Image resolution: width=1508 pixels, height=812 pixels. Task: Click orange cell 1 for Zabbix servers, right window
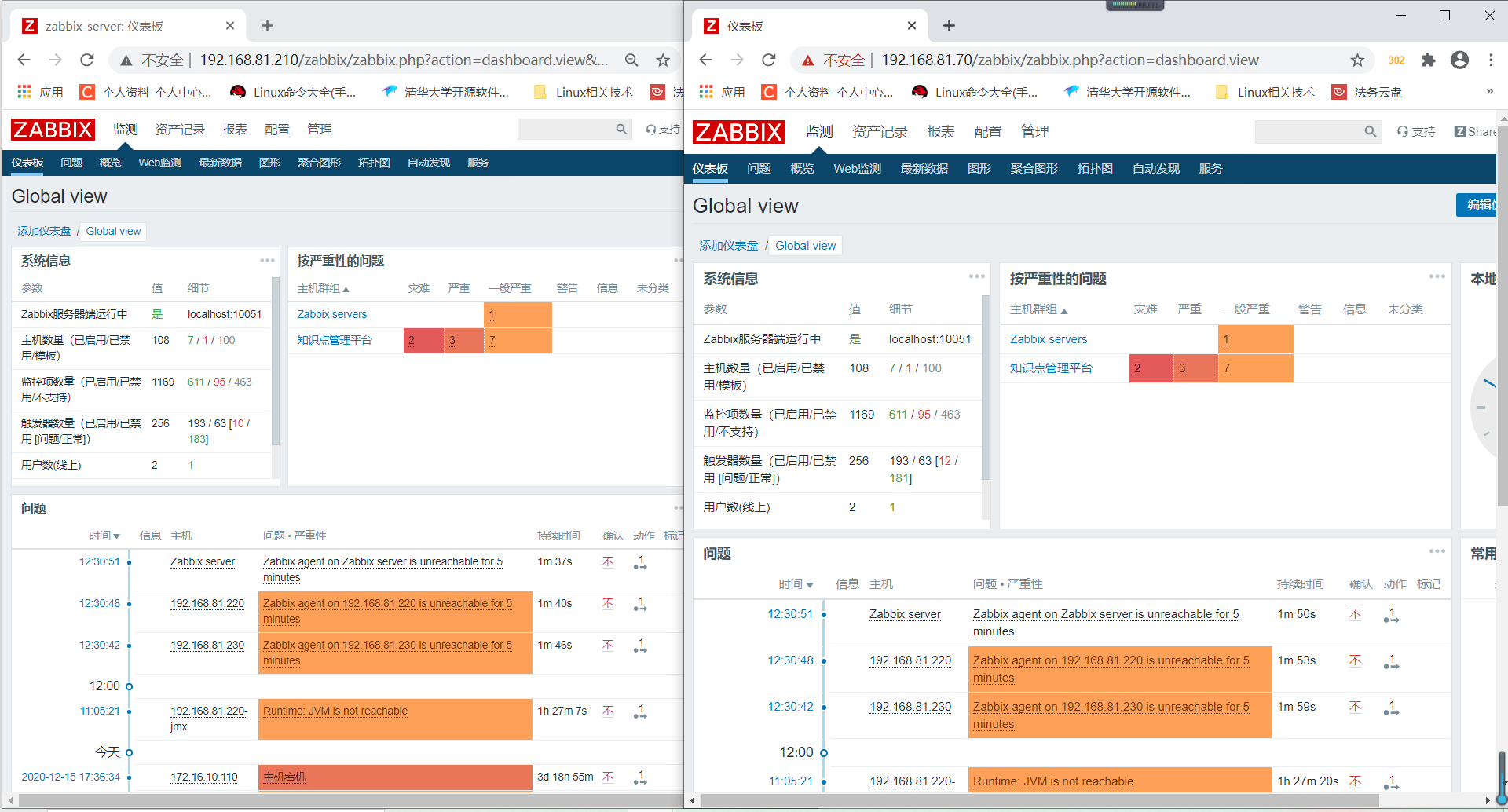coord(1256,339)
